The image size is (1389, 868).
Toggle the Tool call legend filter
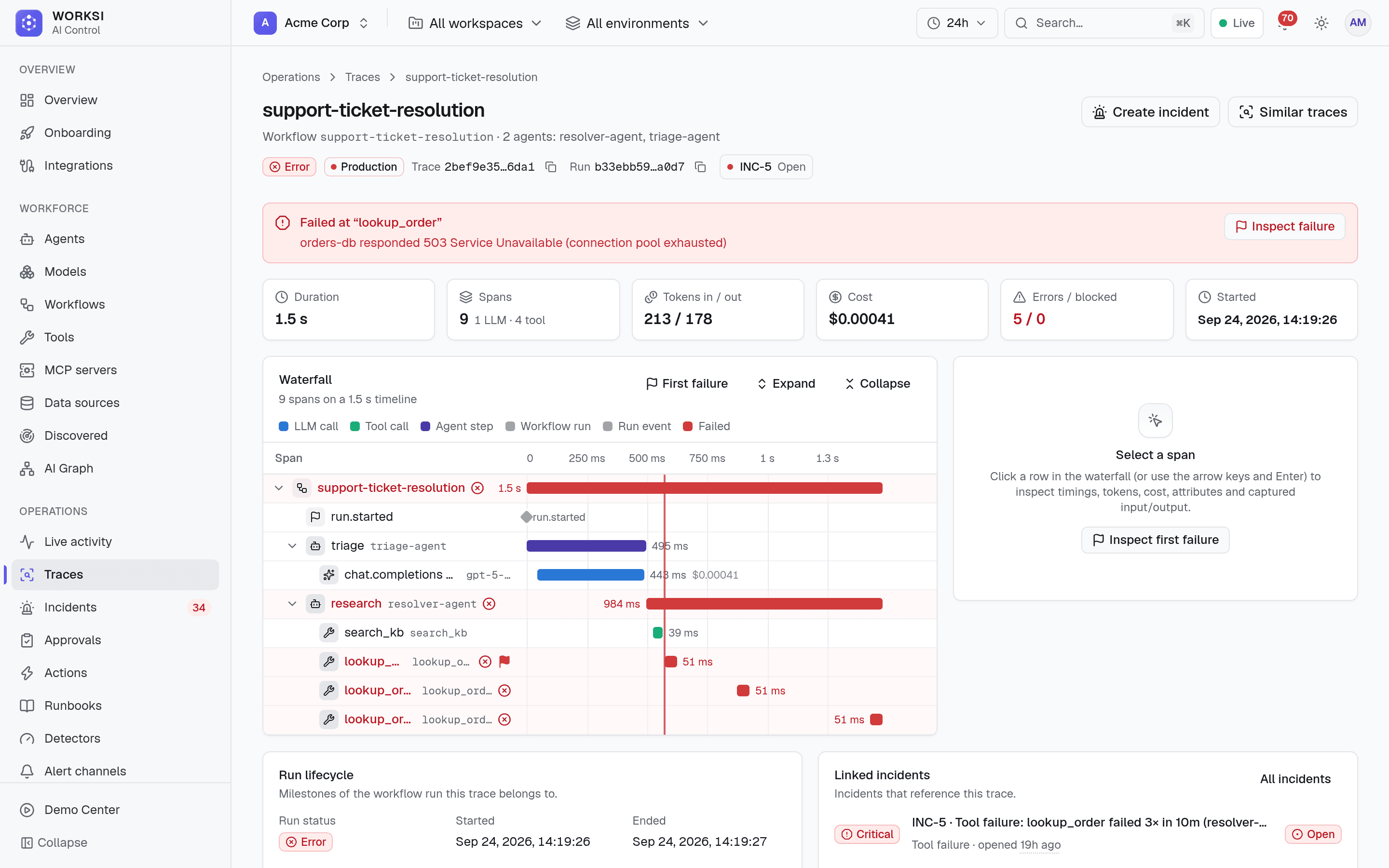(x=380, y=426)
